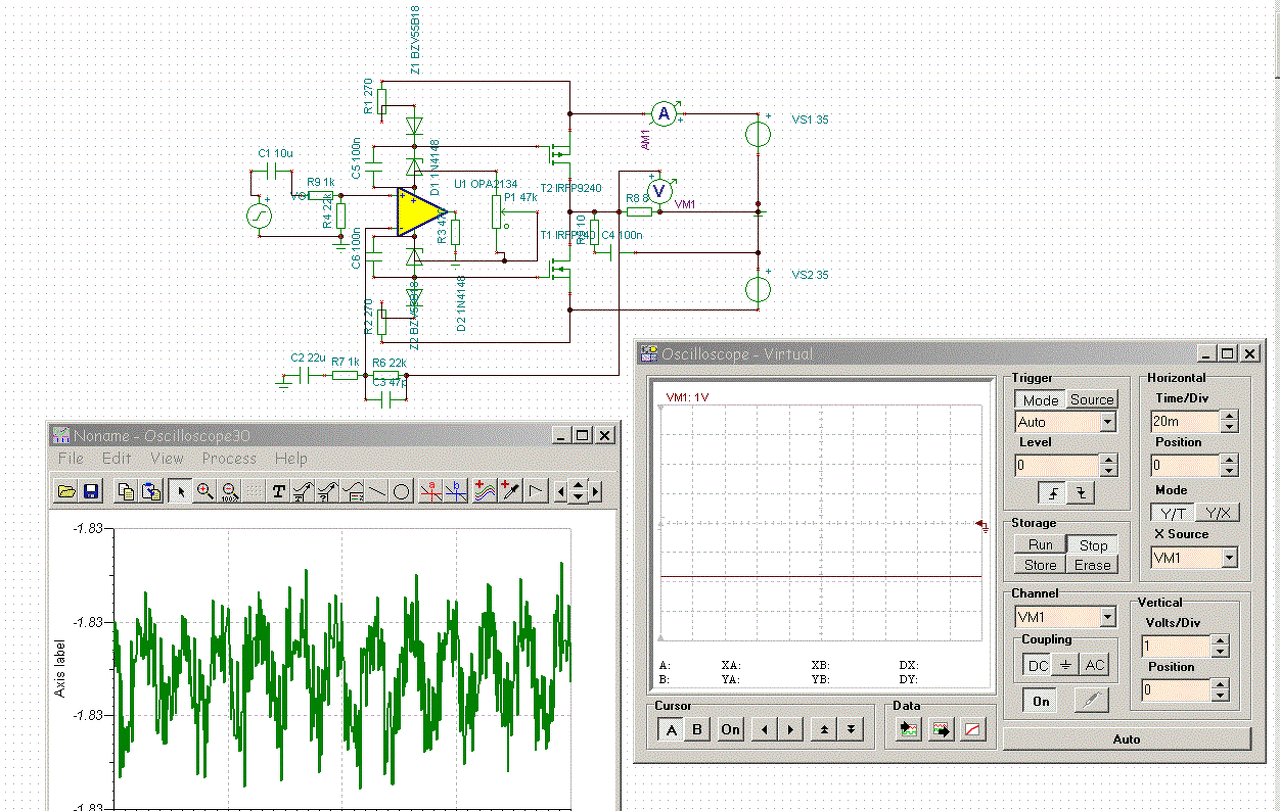
Task: Open X Source VM1 dropdown
Action: (x=1231, y=557)
